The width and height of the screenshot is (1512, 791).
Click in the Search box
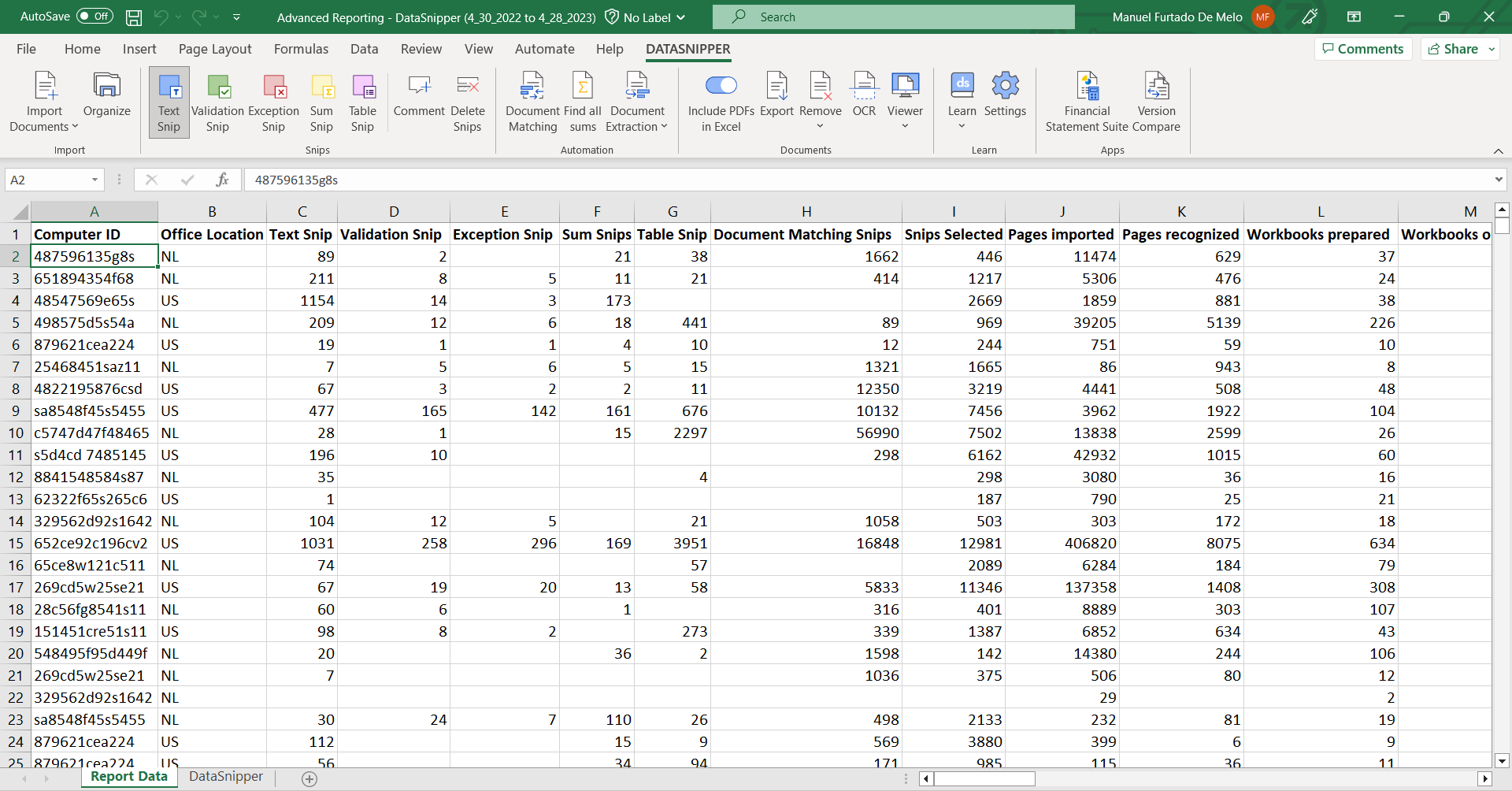coord(893,17)
